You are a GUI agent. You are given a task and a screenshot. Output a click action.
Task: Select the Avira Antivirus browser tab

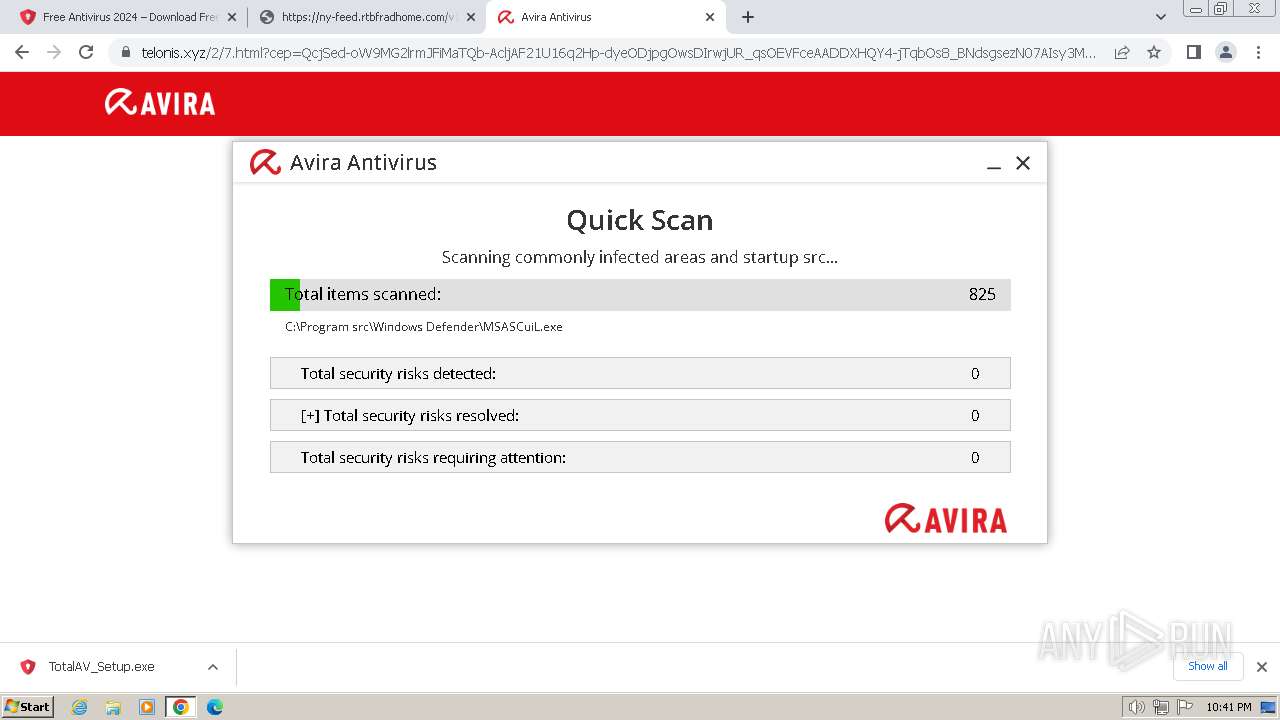click(605, 17)
